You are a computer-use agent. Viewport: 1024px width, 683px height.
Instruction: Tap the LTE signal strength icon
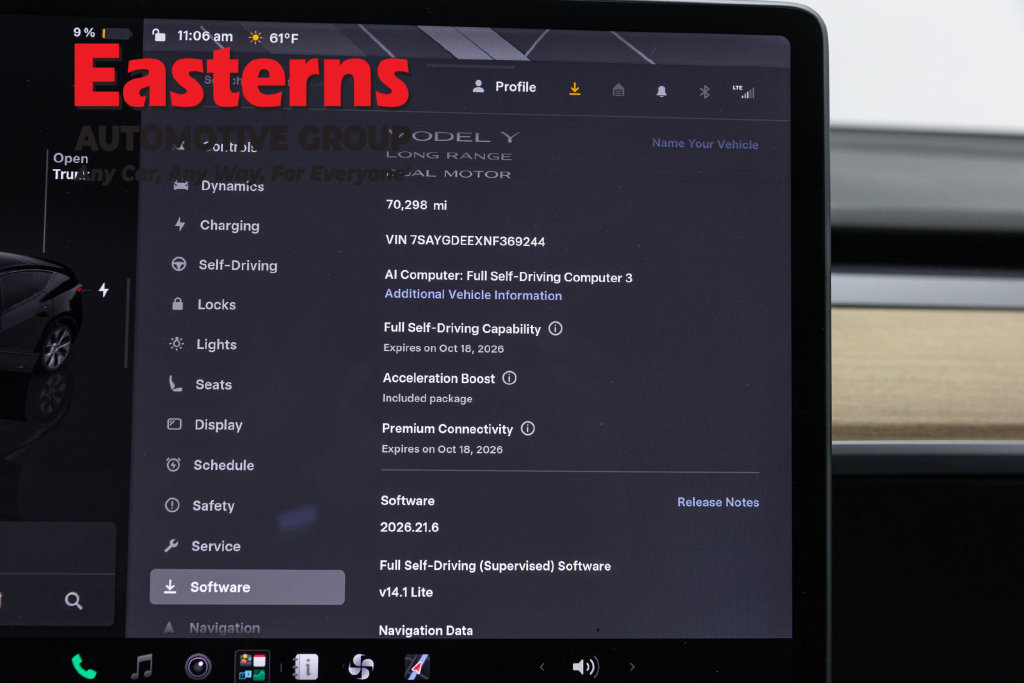point(743,92)
